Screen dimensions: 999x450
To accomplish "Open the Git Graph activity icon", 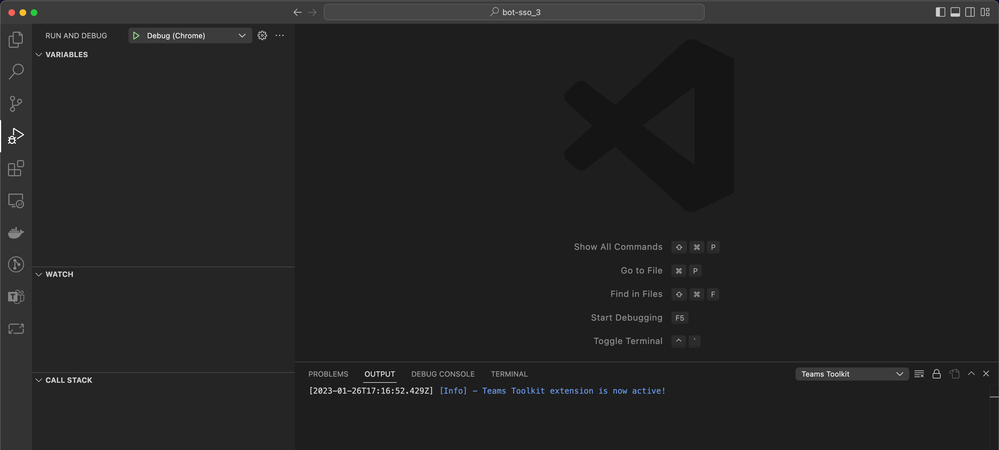I will pyautogui.click(x=16, y=265).
